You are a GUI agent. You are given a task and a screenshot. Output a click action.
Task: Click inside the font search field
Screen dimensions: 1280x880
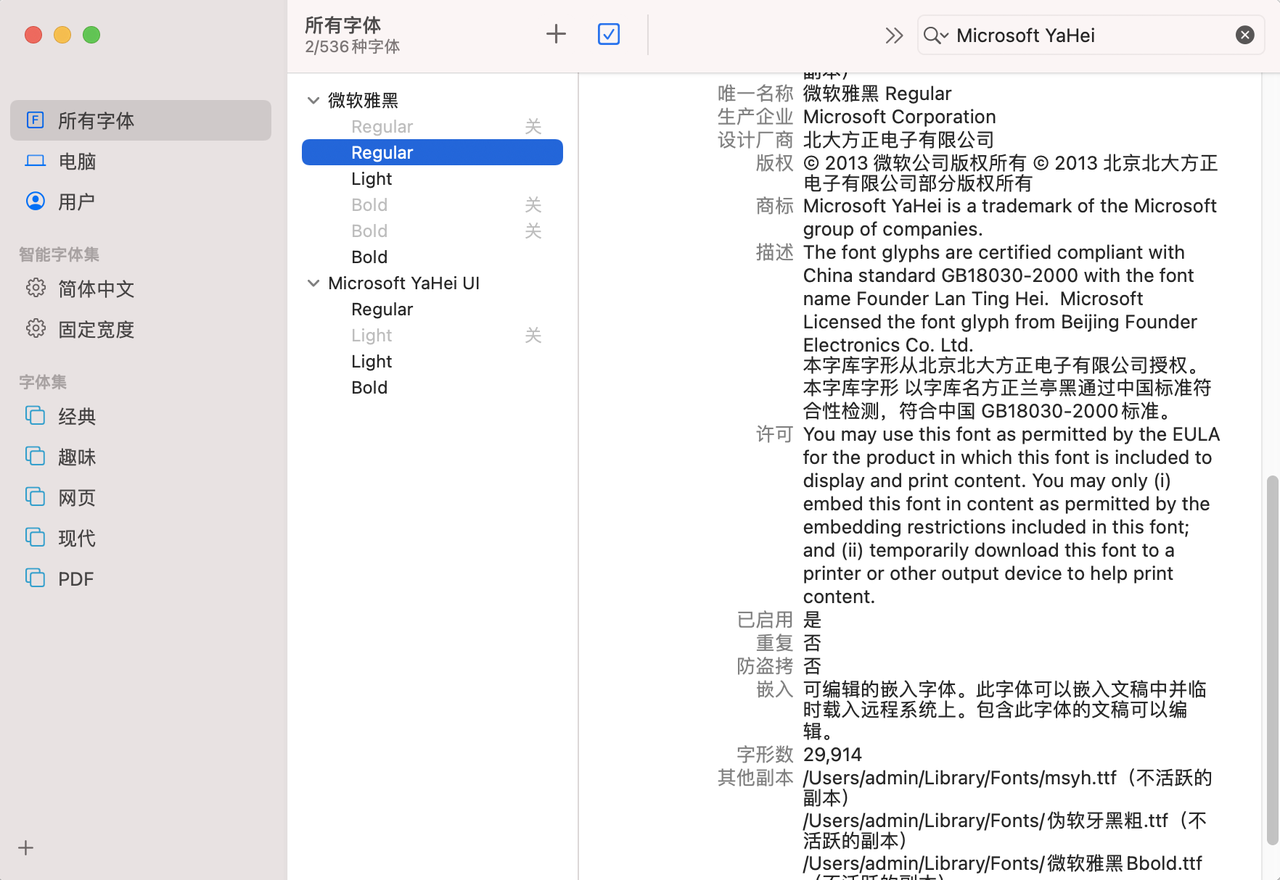(1090, 35)
